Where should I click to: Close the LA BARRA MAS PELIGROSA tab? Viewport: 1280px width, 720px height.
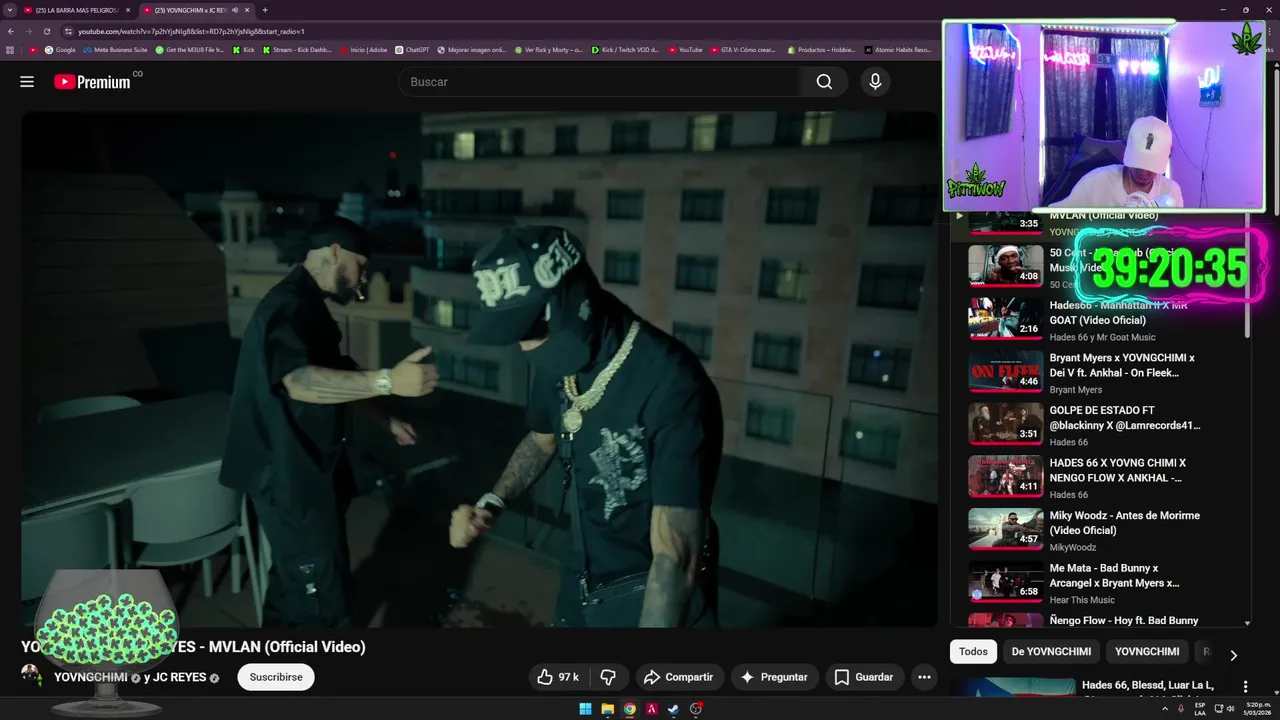127,10
